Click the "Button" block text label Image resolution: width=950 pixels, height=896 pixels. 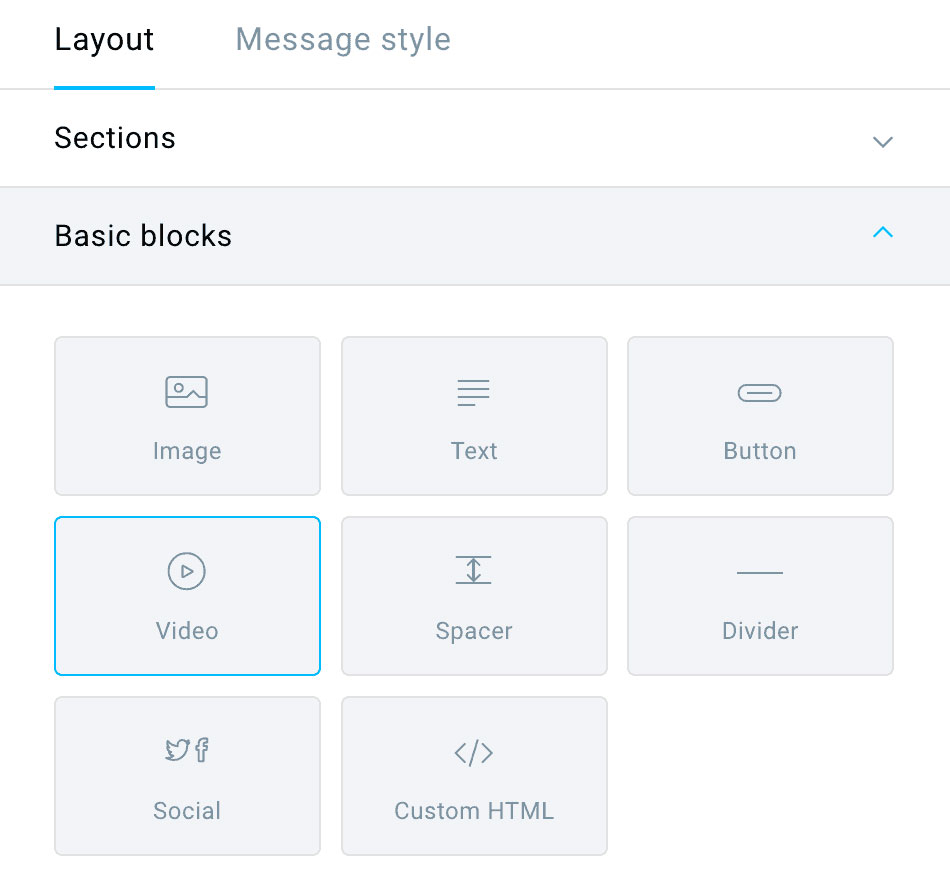(760, 451)
